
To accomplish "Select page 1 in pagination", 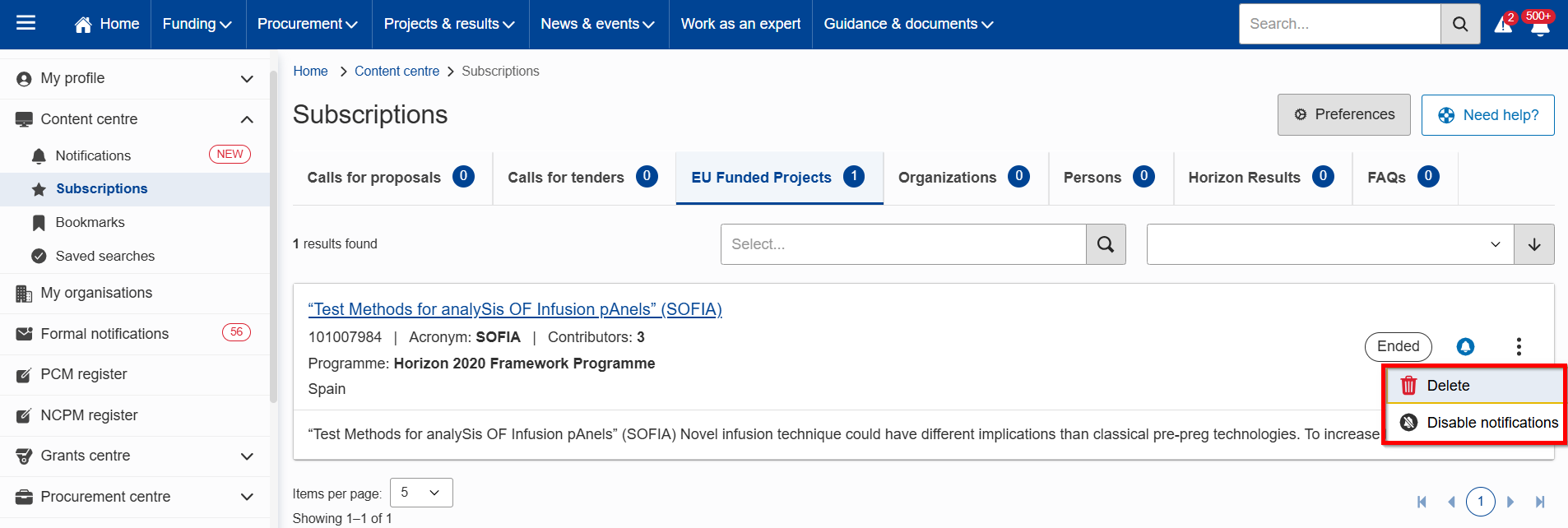I will [x=1481, y=502].
